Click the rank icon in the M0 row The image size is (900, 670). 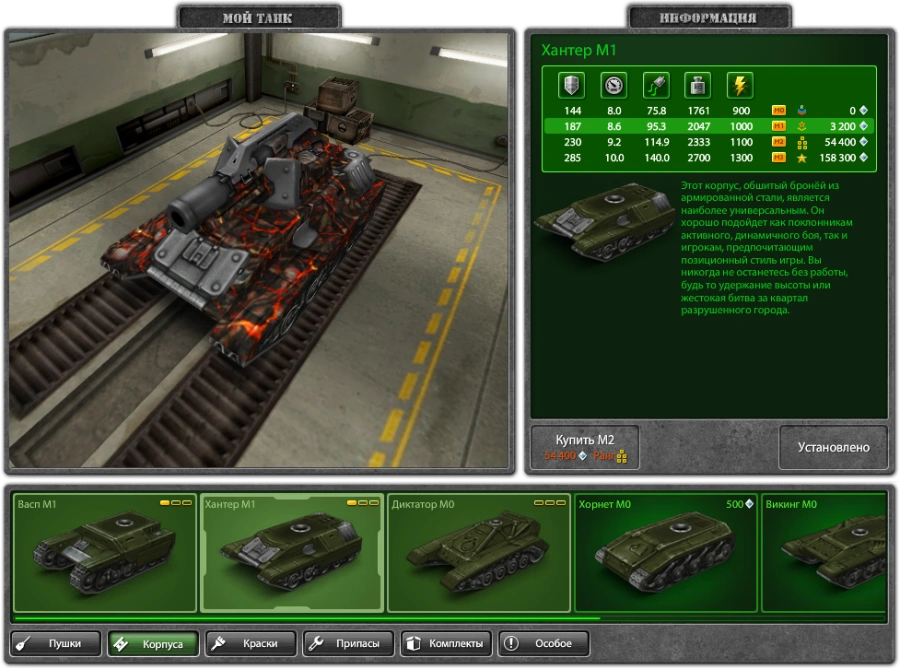[x=802, y=110]
